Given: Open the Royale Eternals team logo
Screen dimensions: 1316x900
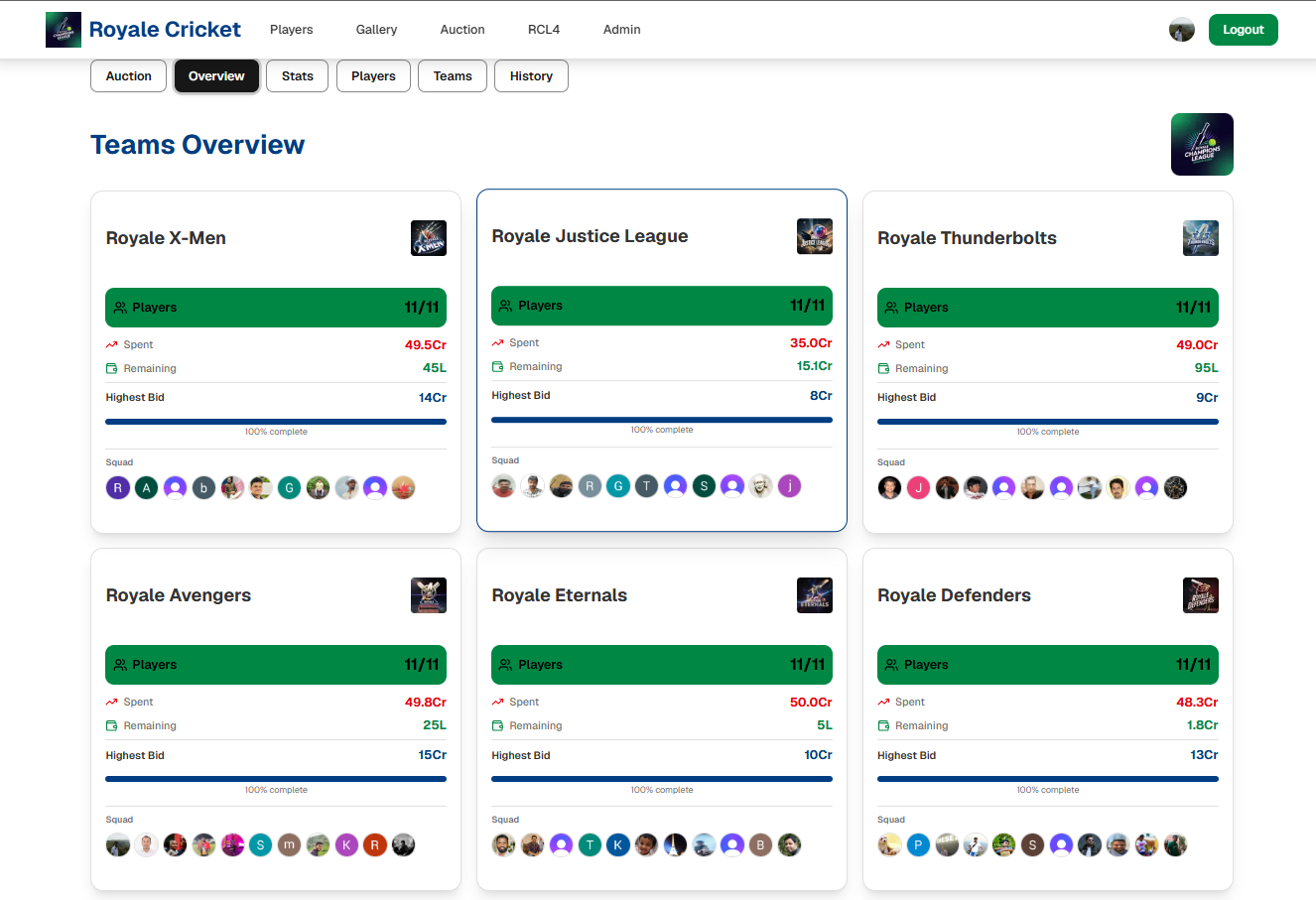Looking at the screenshot, I should coord(815,595).
